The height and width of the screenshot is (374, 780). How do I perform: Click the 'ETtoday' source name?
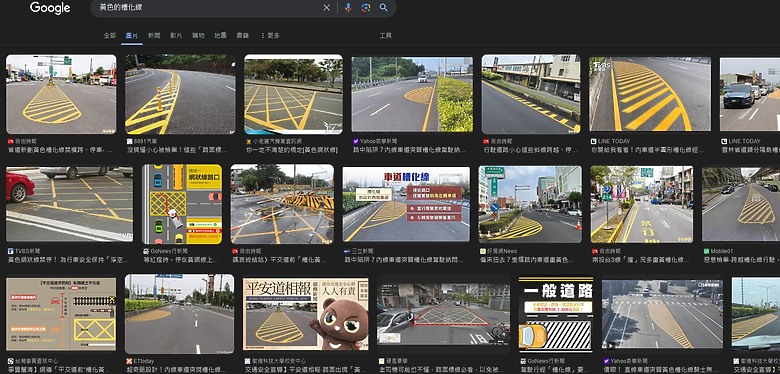(144, 361)
